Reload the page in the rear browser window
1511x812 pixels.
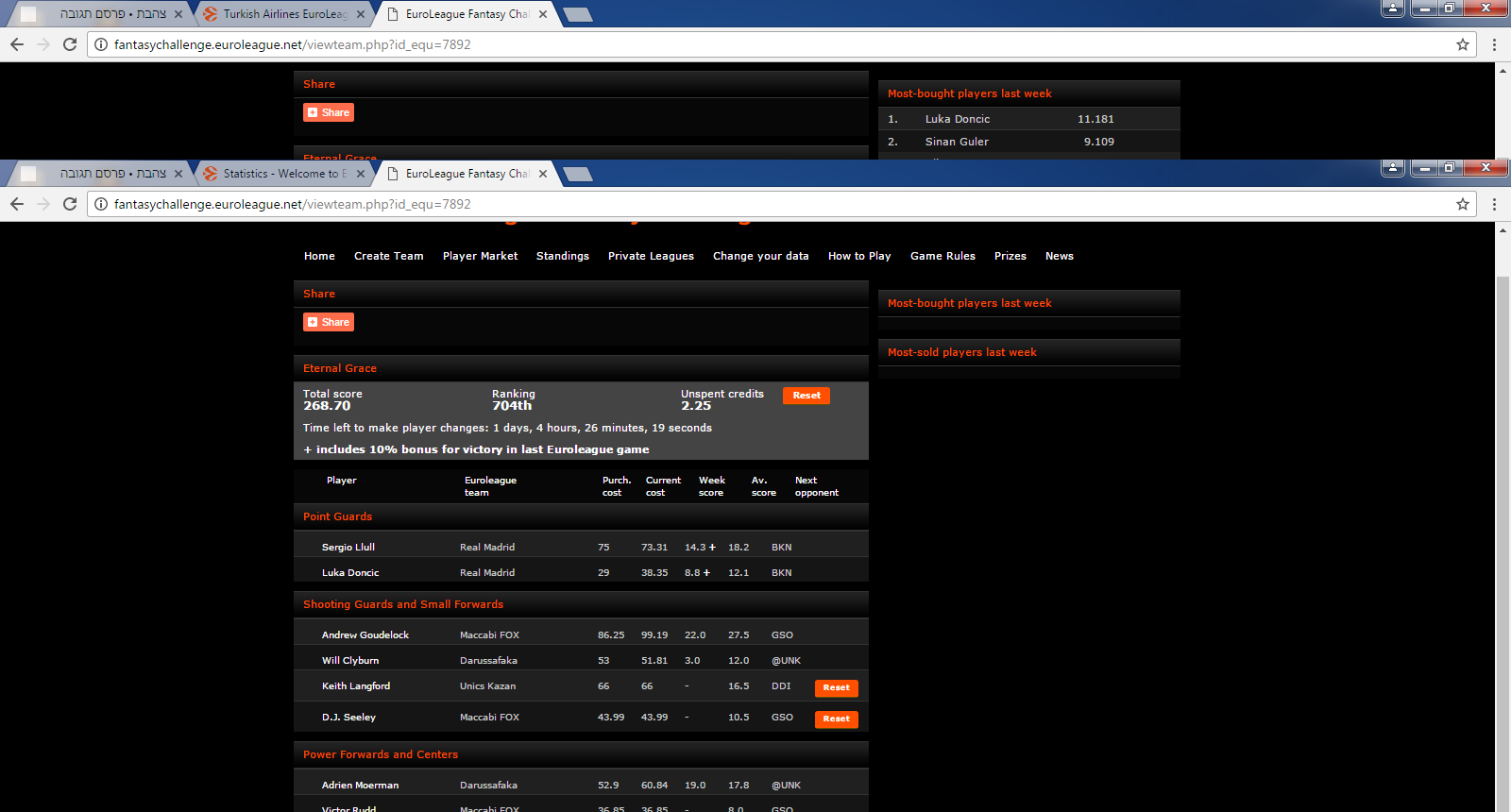[70, 44]
